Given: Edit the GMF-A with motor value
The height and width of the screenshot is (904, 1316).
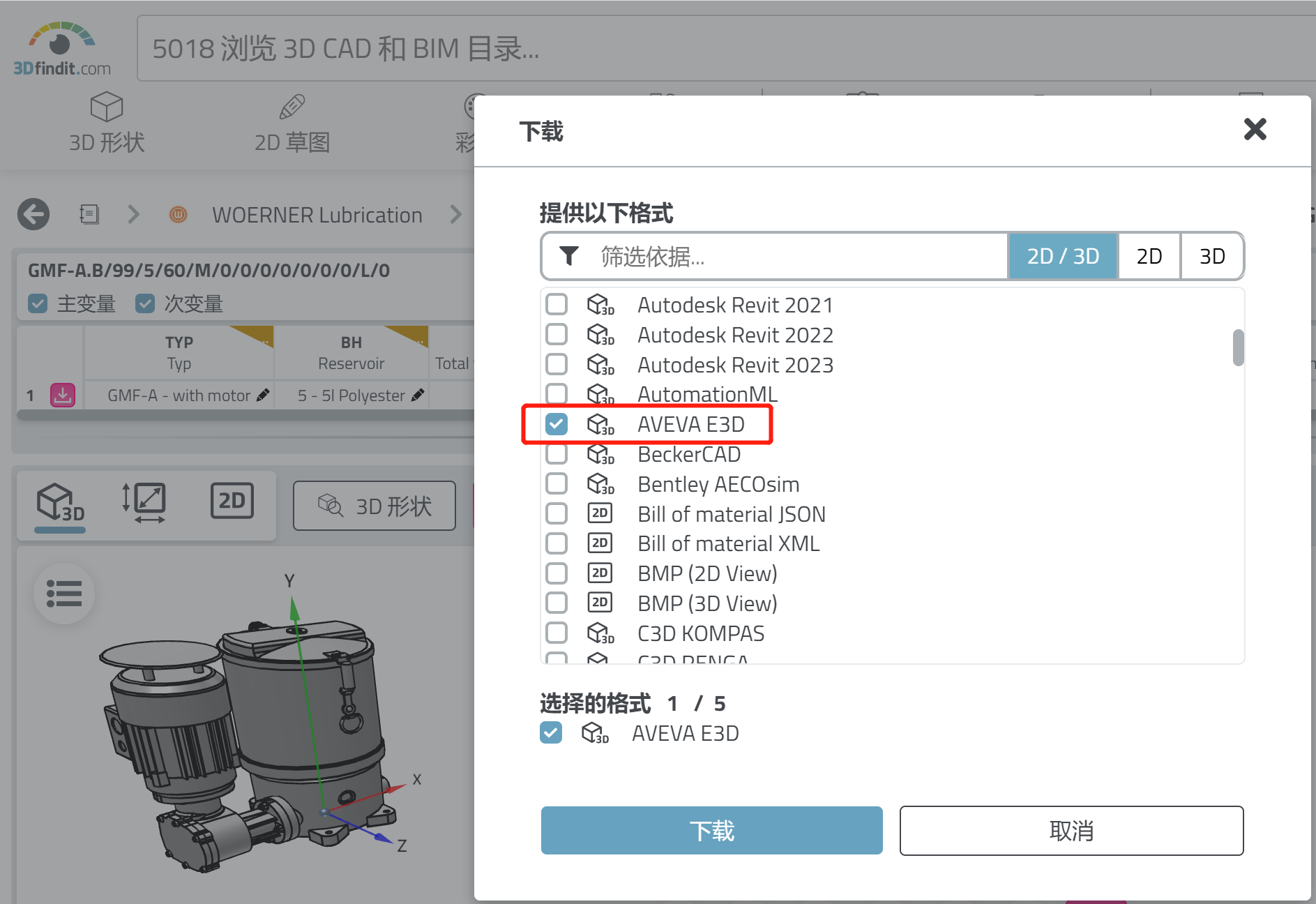Looking at the screenshot, I should tap(263, 395).
